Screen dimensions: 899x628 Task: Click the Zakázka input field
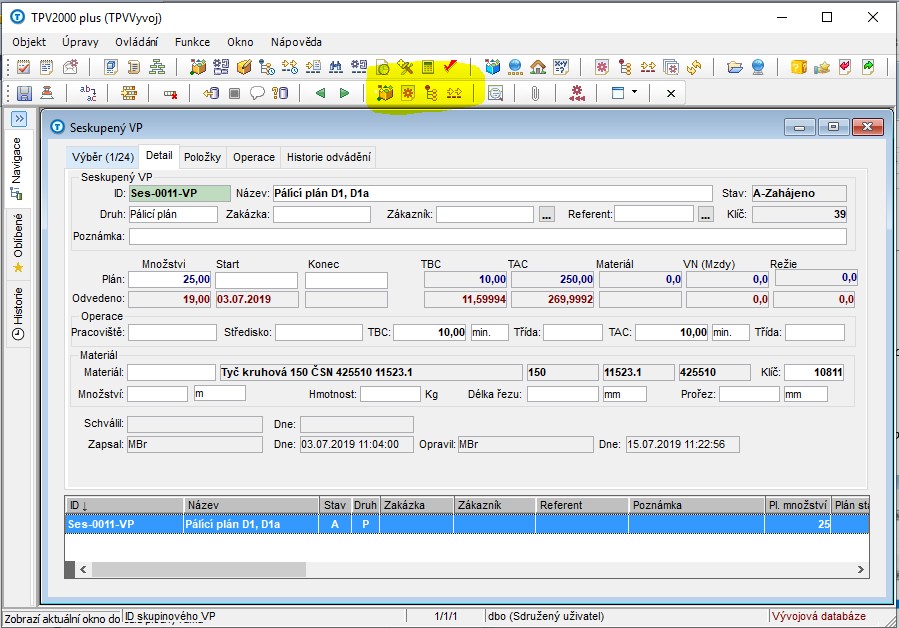pos(322,214)
